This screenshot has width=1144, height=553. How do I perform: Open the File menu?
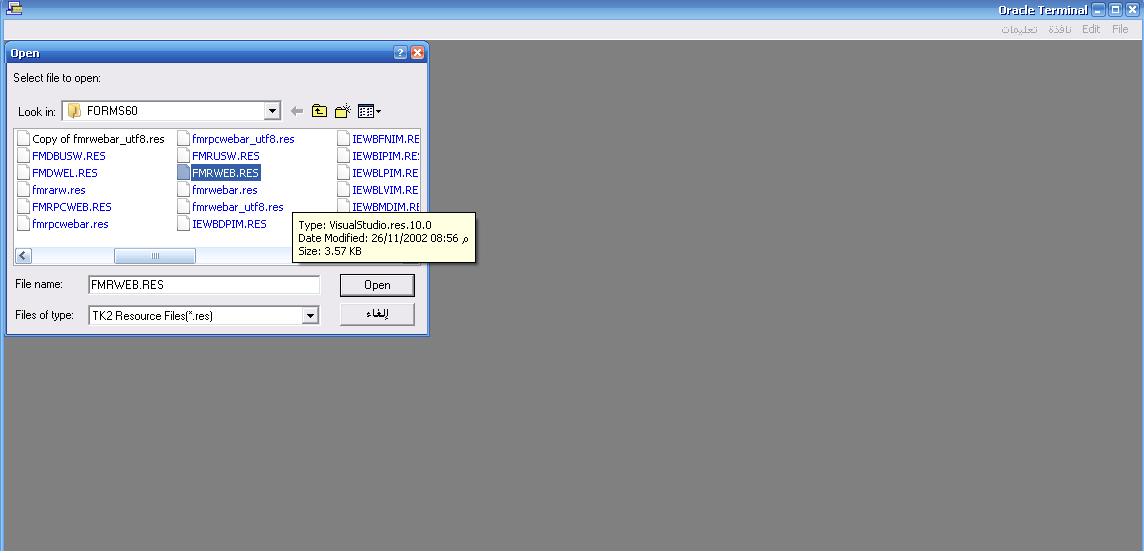tap(1120, 29)
